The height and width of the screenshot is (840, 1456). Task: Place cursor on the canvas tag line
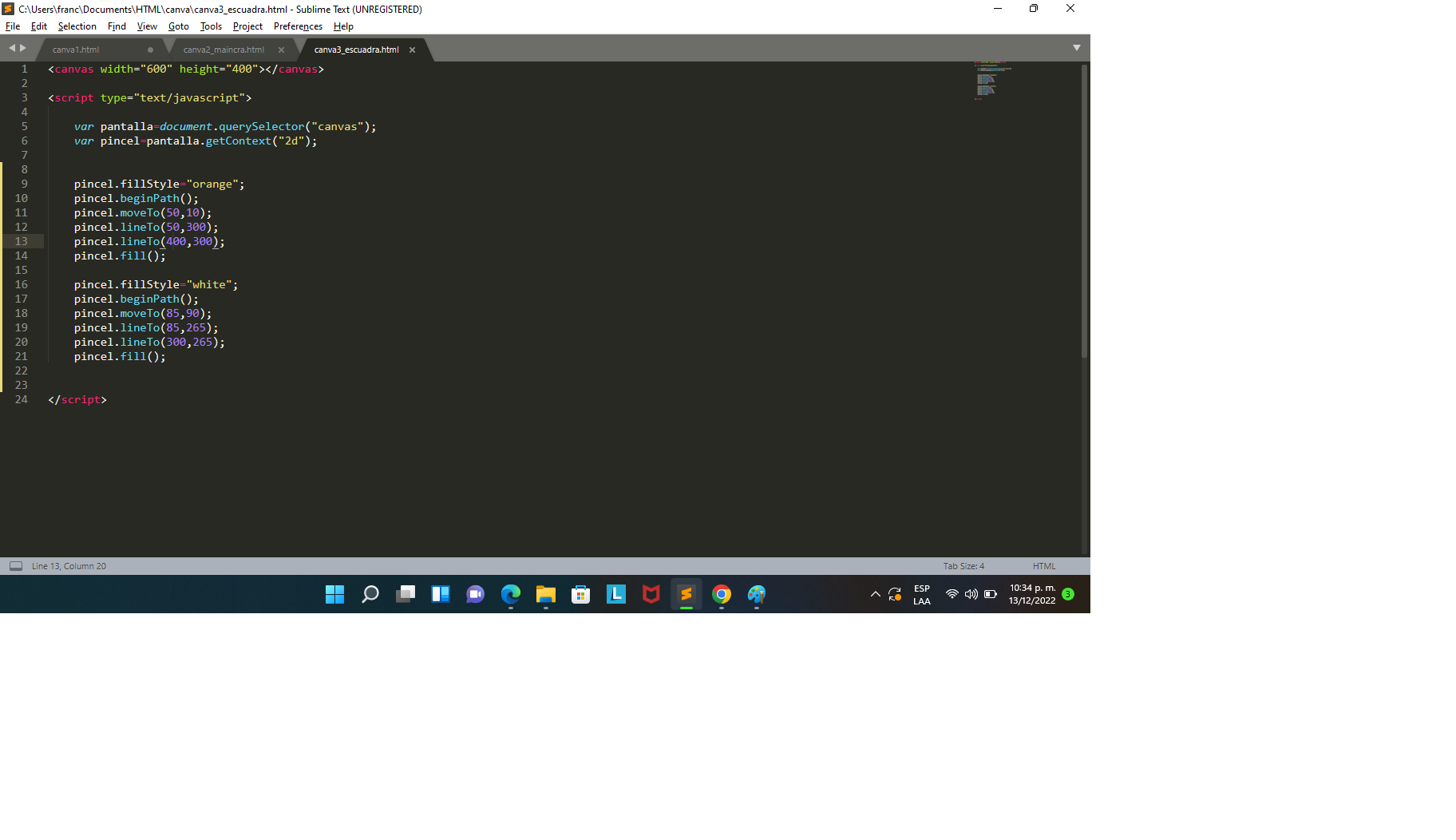point(186,69)
